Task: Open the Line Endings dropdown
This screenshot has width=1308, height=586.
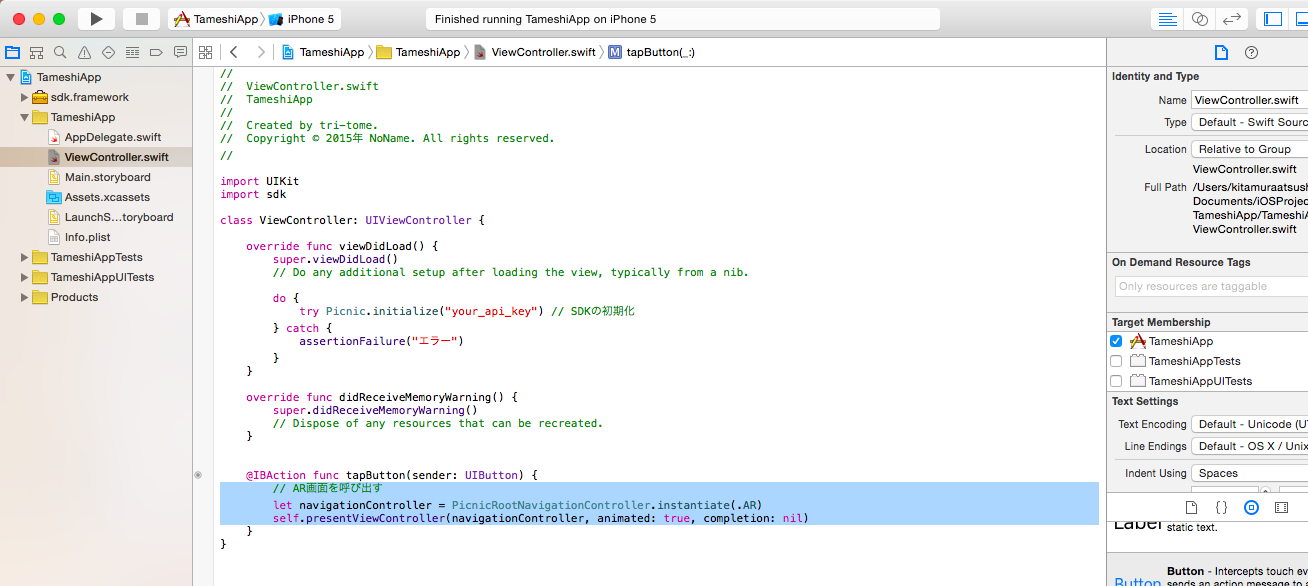Action: point(1249,446)
